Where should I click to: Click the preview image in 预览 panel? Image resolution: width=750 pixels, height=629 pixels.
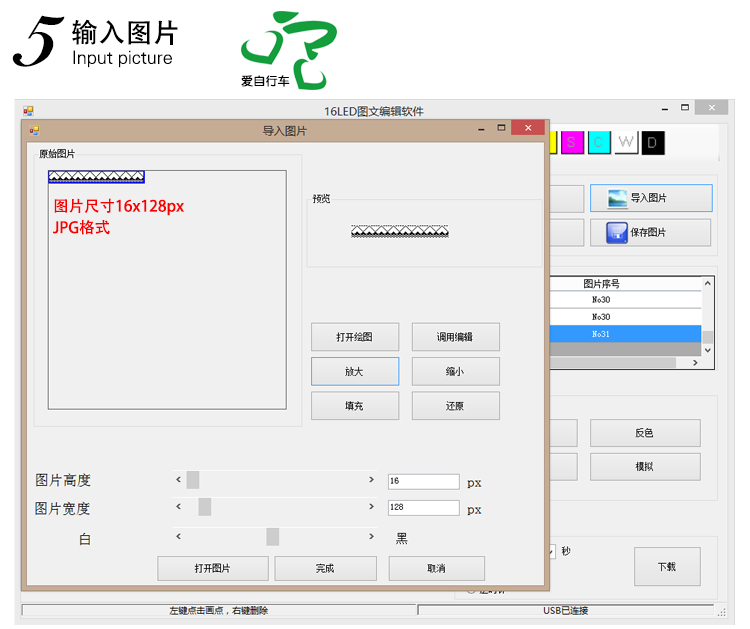pos(400,232)
